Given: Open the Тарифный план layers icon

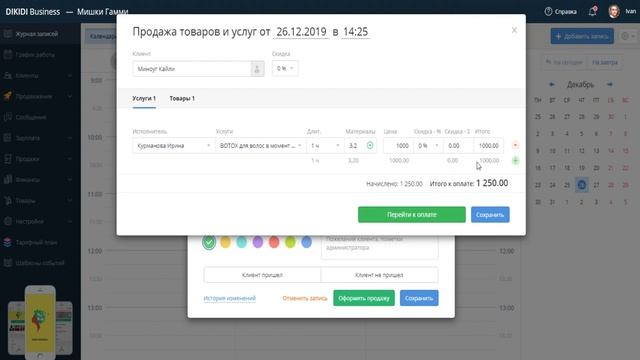Looking at the screenshot, I should click(x=8, y=242).
